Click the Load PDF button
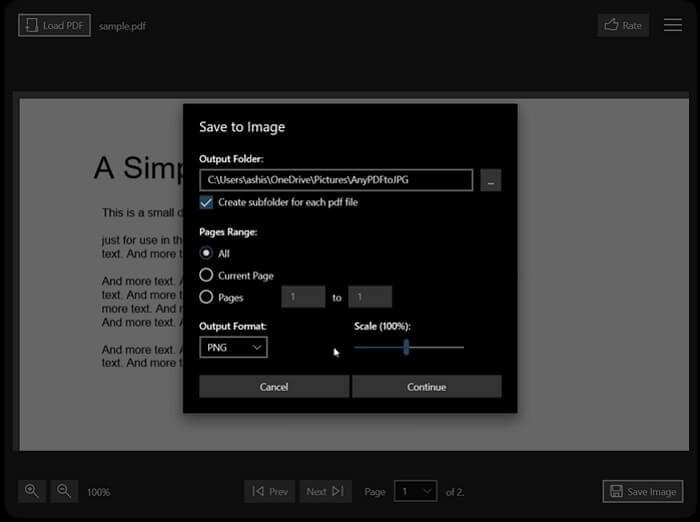 (54, 25)
